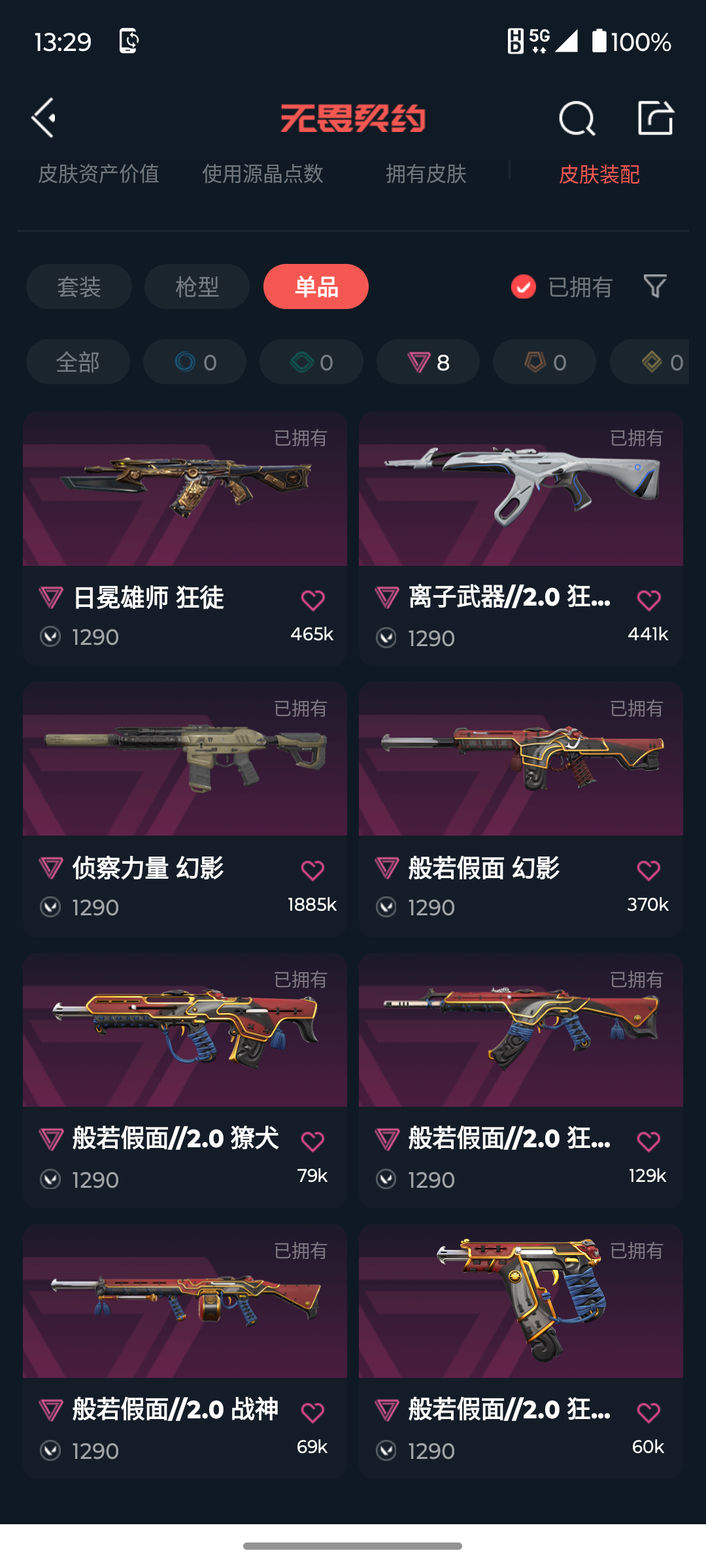Open search with the magnifier icon
This screenshot has width=706, height=1568.
click(x=577, y=118)
